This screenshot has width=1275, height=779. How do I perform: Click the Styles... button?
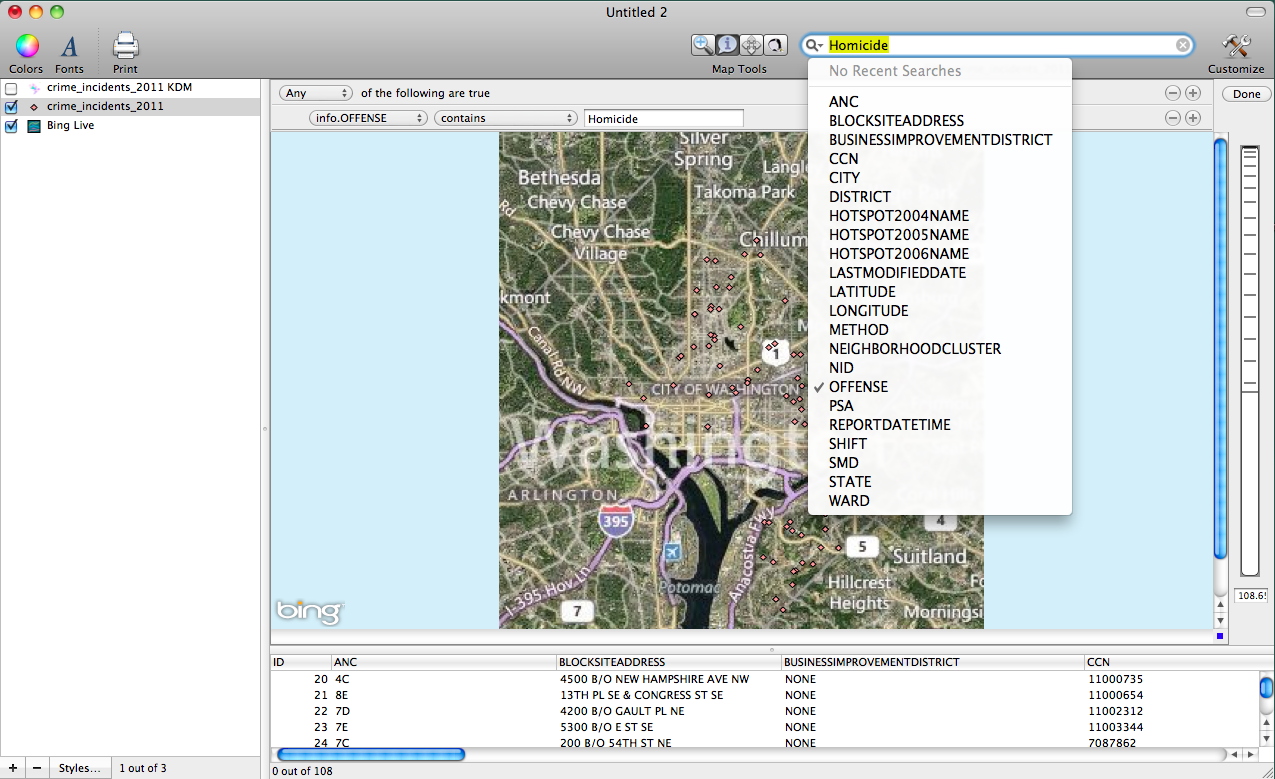click(79, 768)
